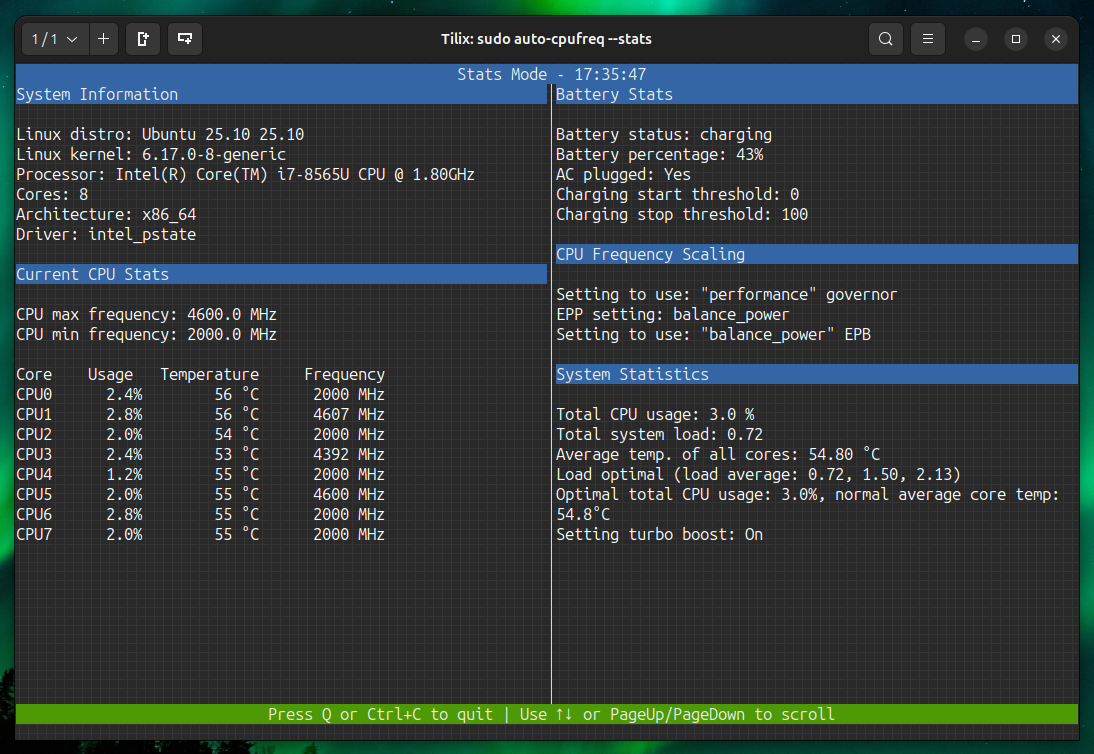
Task: Click CPU1 frequency value 4607 MHz
Action: pos(349,414)
